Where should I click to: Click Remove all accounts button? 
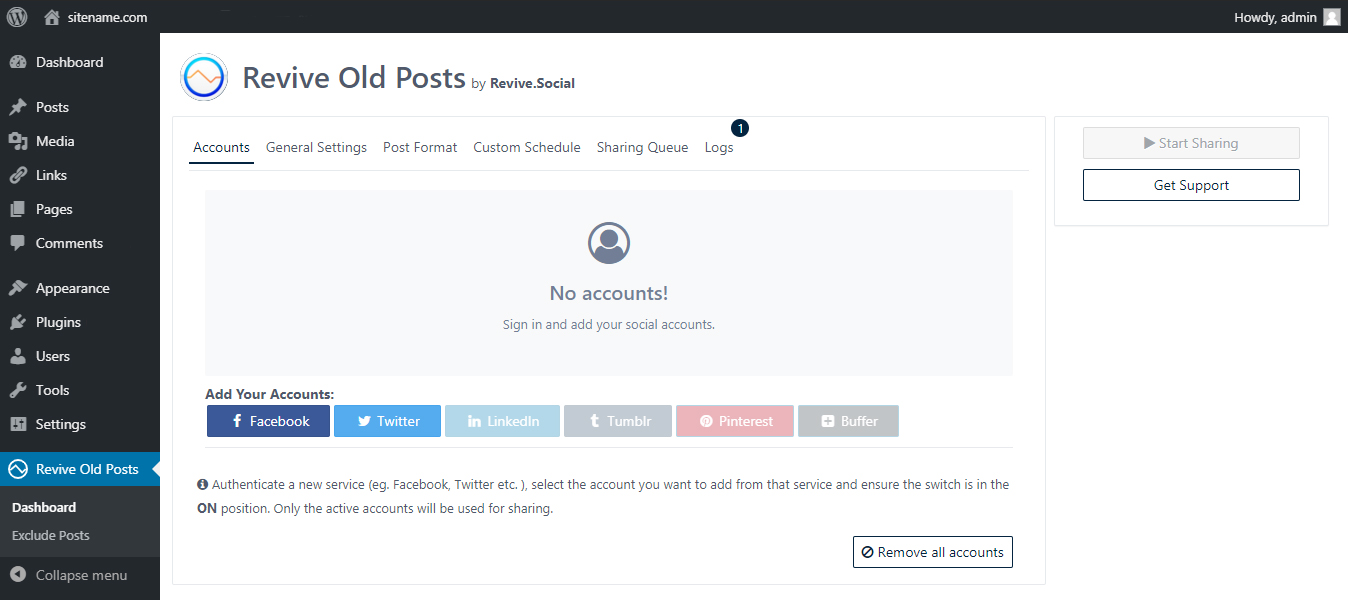tap(933, 552)
